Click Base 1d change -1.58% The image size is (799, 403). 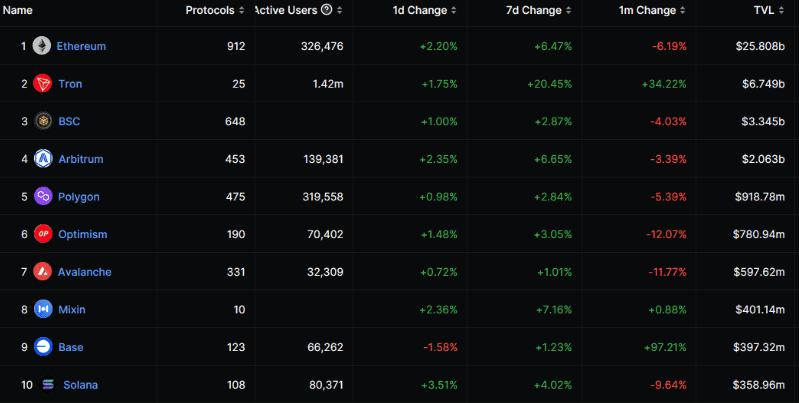(x=440, y=347)
